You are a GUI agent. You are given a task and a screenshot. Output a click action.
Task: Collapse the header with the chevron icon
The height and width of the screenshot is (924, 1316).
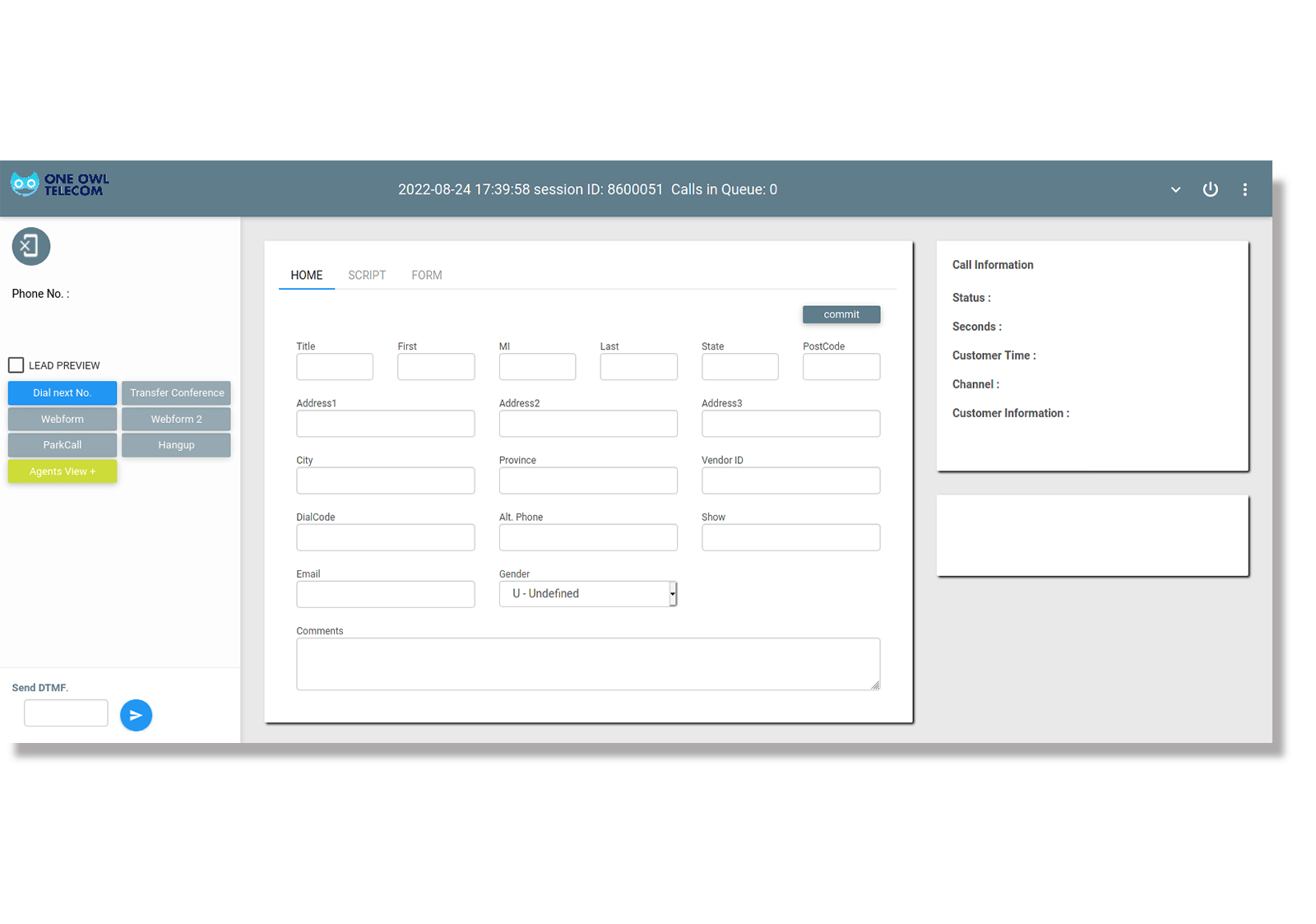tap(1175, 189)
